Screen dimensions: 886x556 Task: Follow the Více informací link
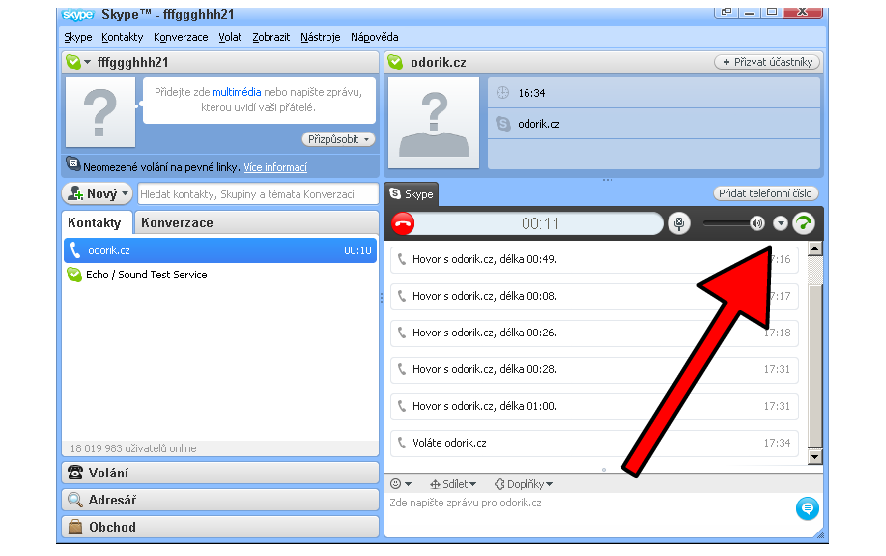(x=275, y=167)
